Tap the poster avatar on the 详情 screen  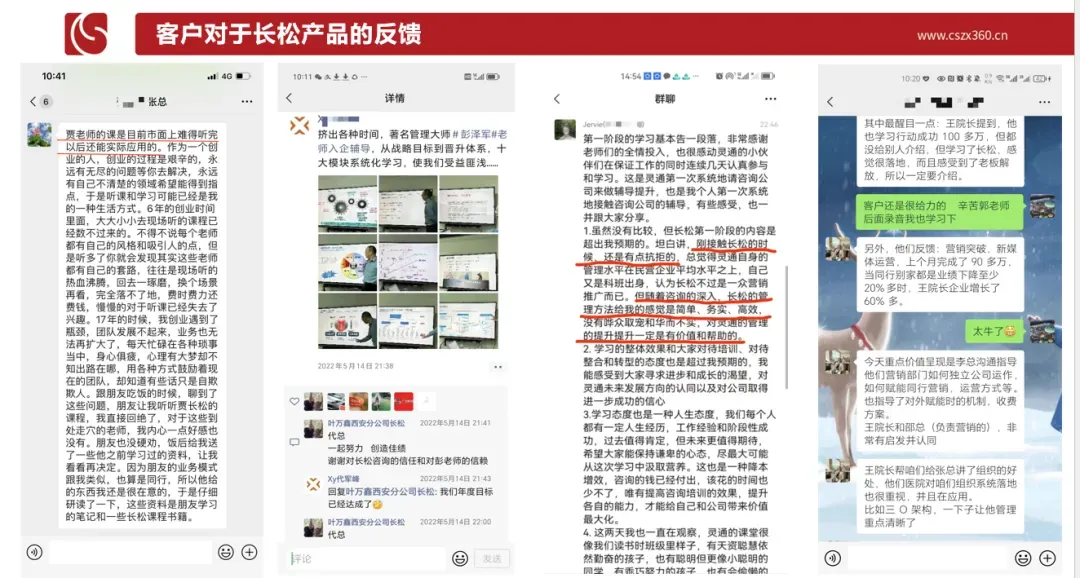click(x=299, y=125)
